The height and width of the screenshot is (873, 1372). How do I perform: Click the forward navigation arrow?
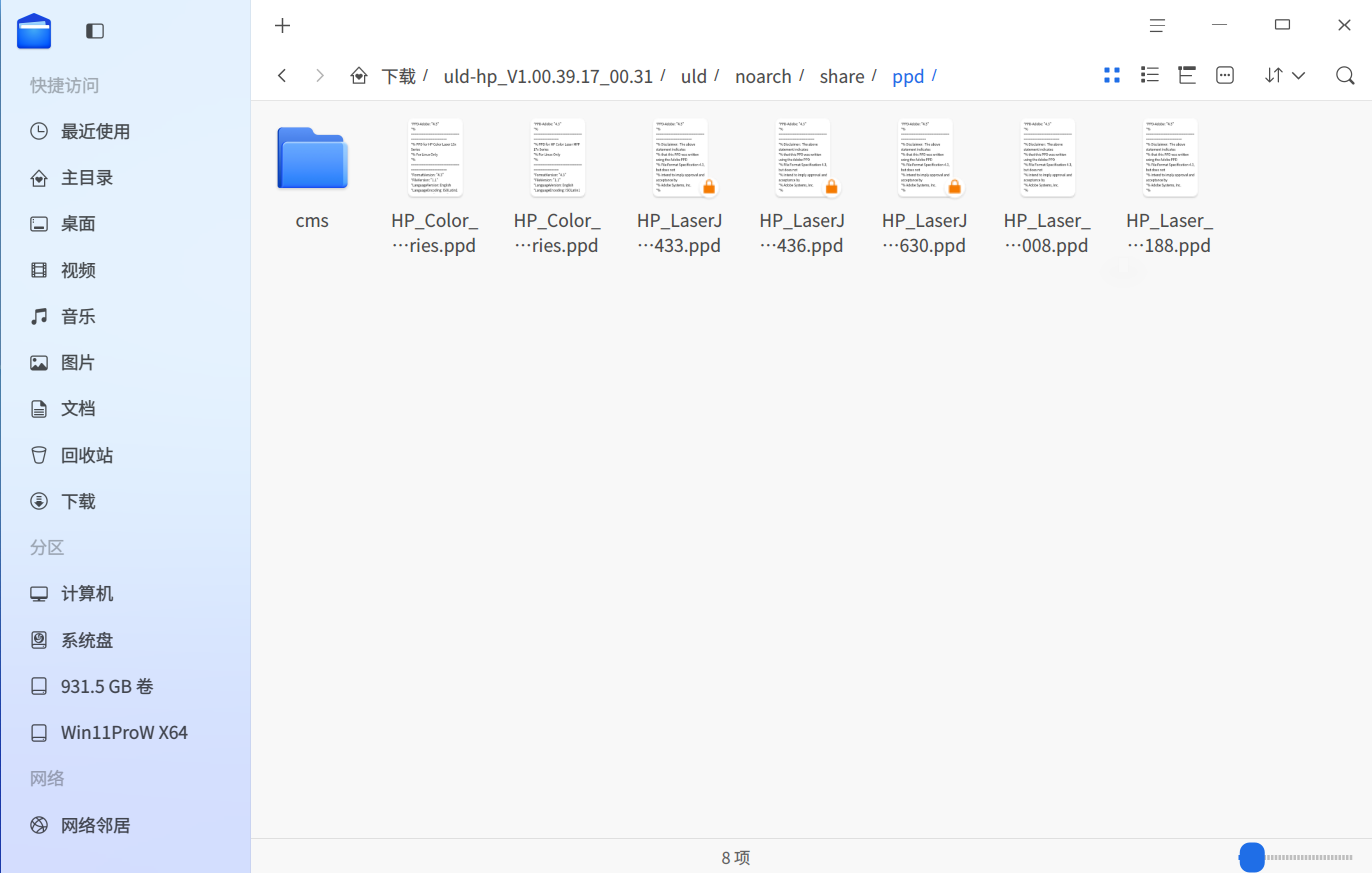pos(320,76)
